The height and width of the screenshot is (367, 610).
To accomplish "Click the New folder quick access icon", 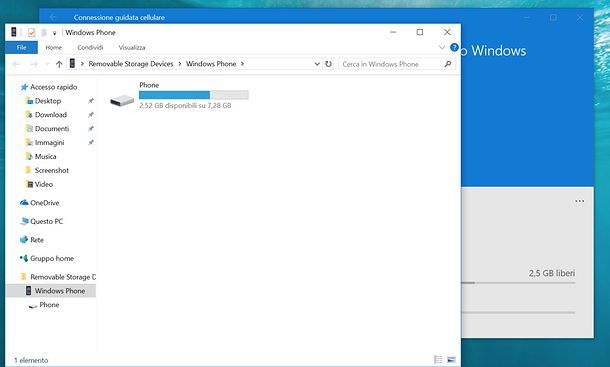I will tap(44, 32).
